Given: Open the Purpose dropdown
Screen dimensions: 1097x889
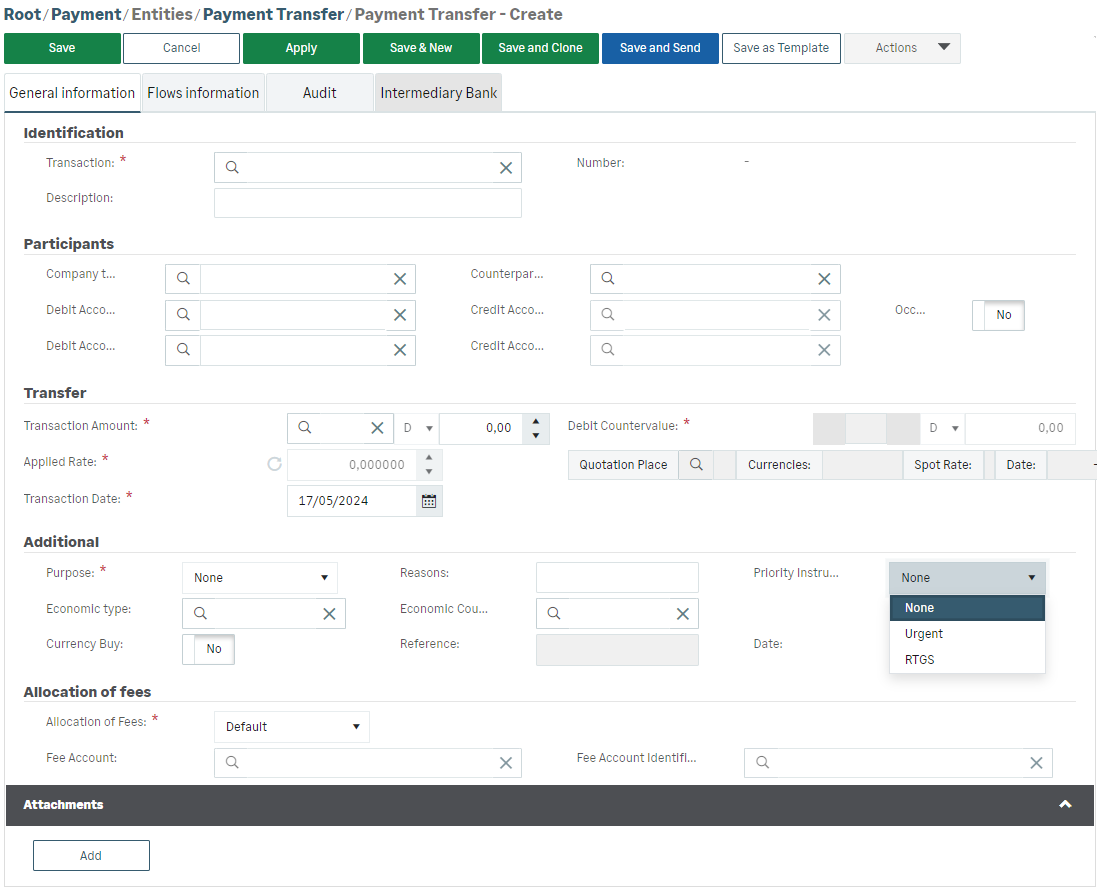Looking at the screenshot, I should [260, 578].
